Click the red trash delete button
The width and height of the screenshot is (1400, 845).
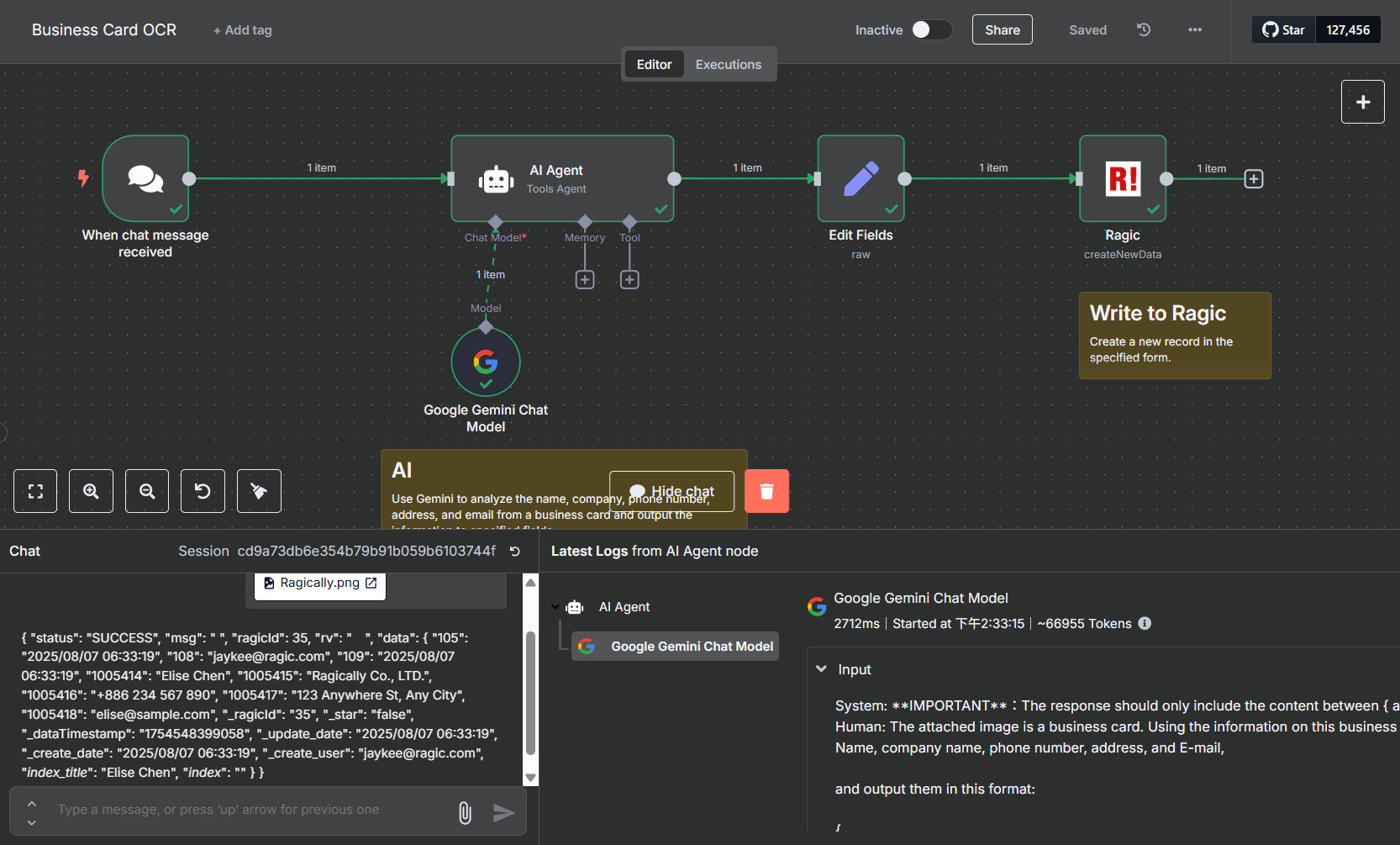tap(766, 491)
